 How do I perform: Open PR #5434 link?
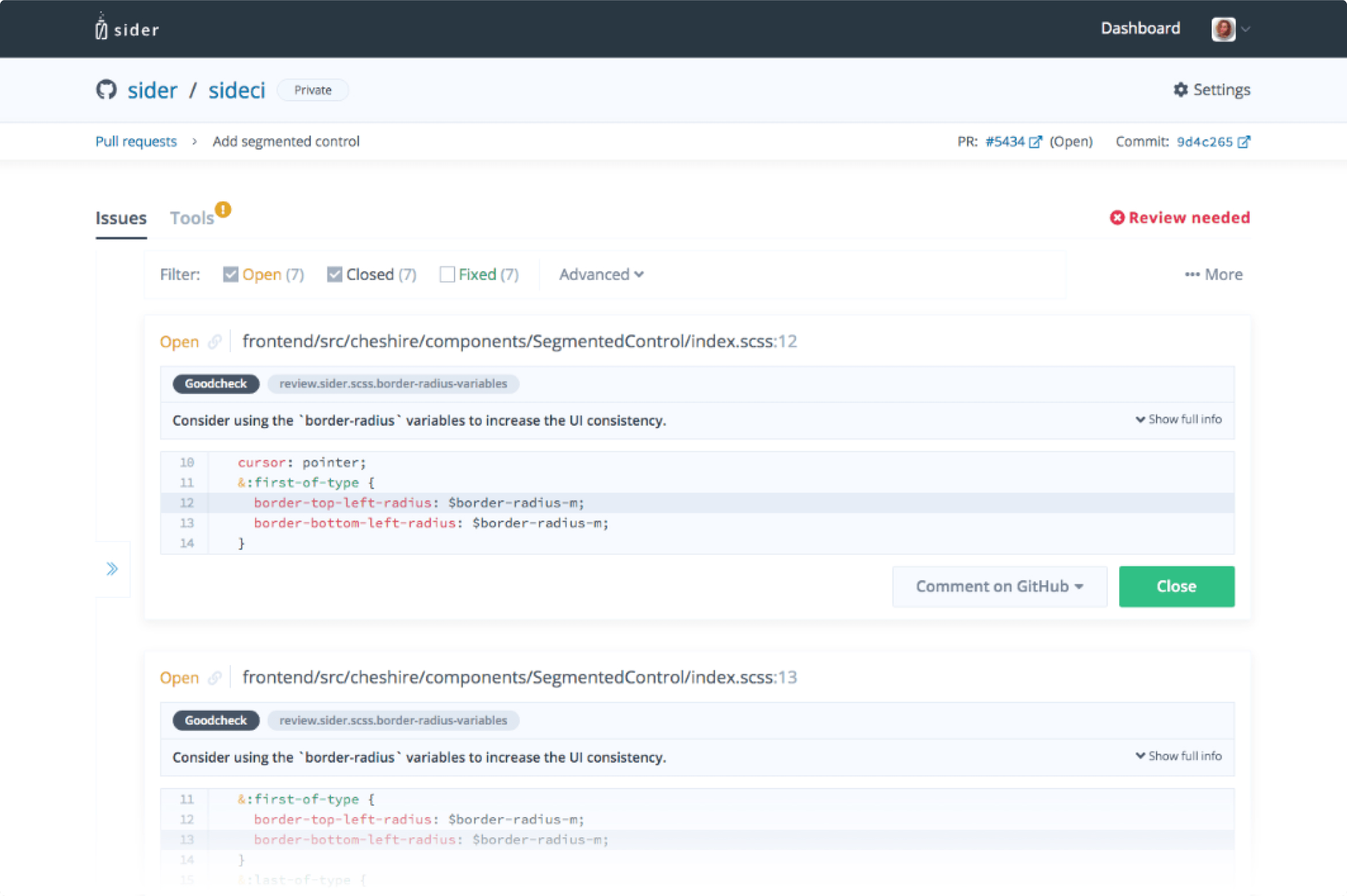pyautogui.click(x=1005, y=142)
